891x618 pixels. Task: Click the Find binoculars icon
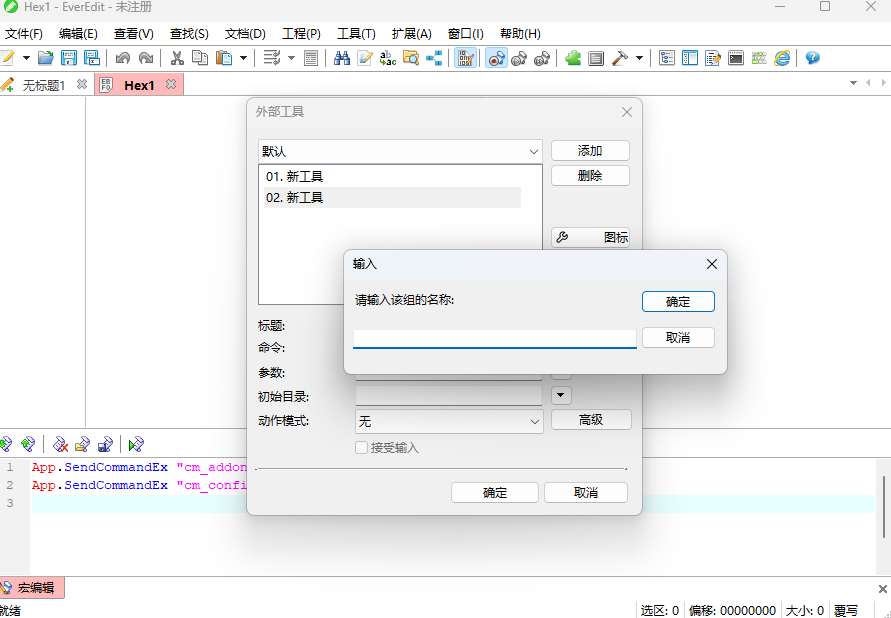pos(341,58)
